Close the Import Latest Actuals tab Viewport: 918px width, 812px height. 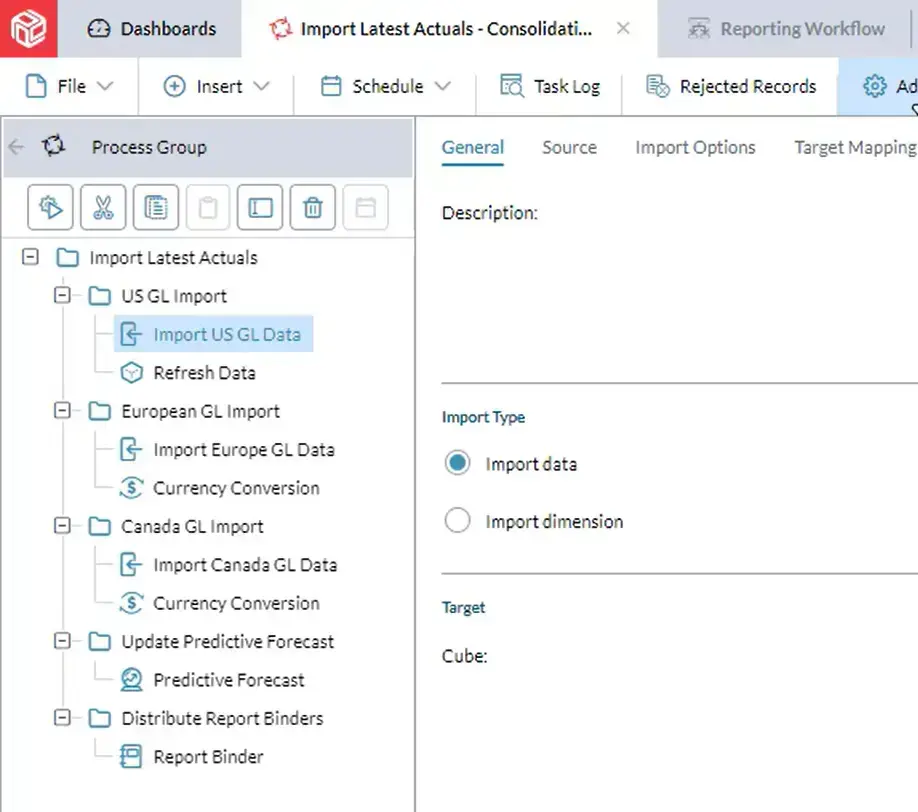623,28
